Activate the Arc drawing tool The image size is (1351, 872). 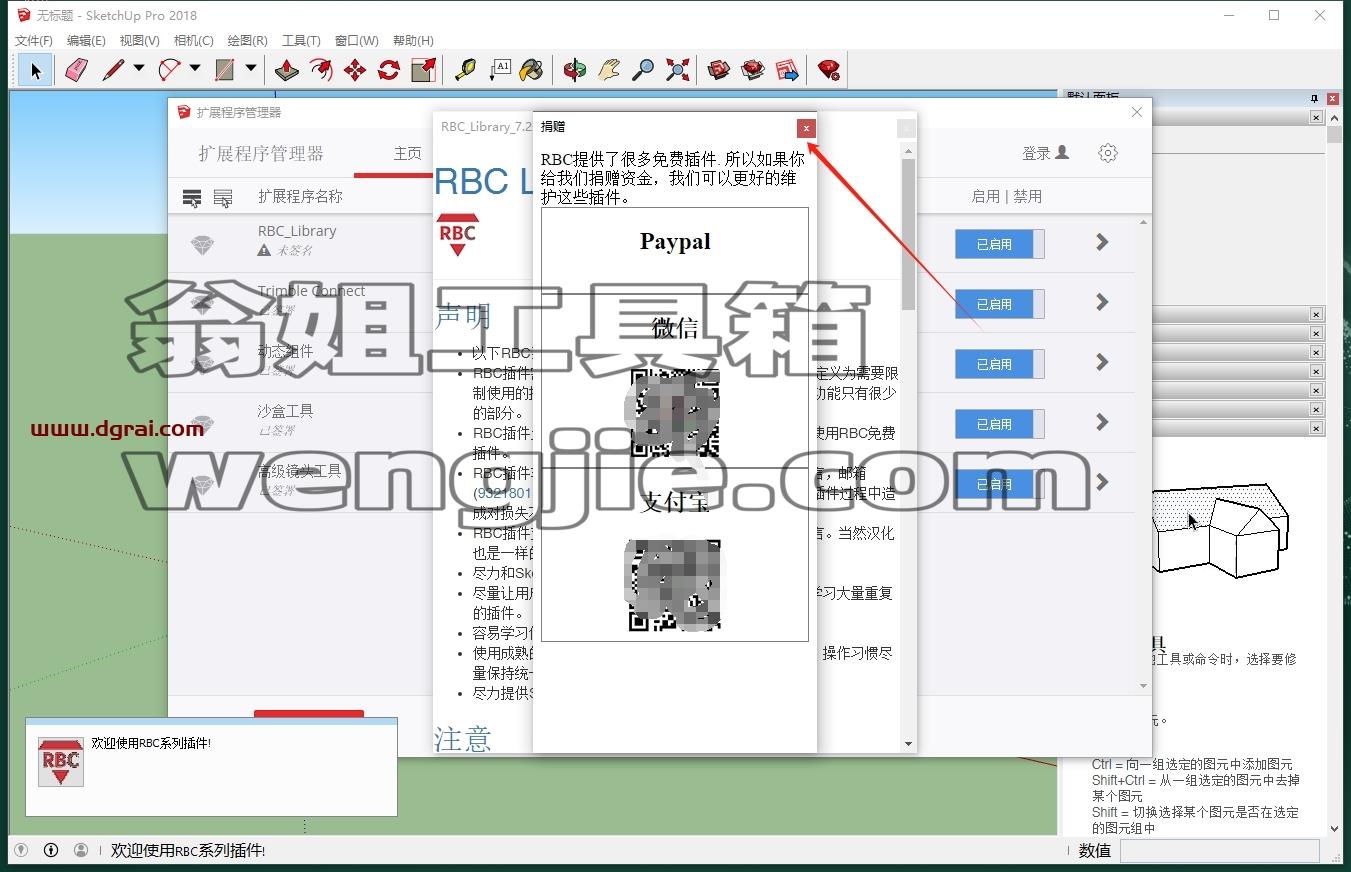[169, 69]
